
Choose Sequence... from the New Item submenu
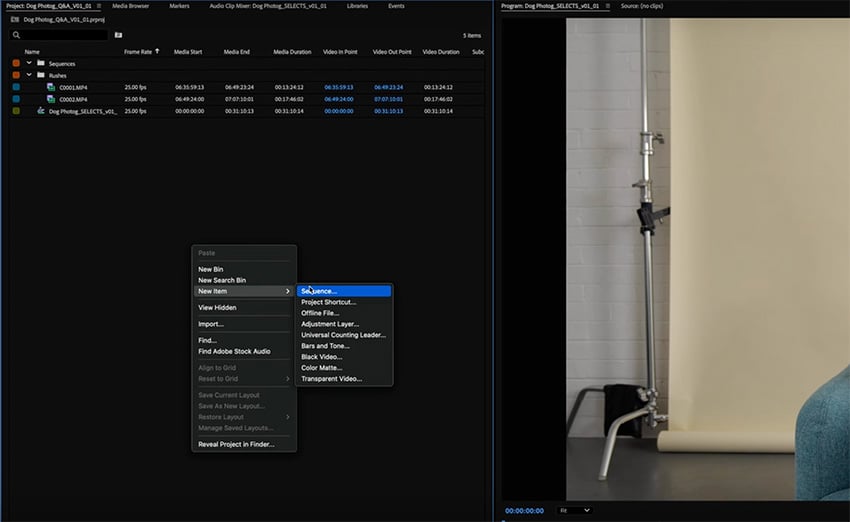point(344,291)
